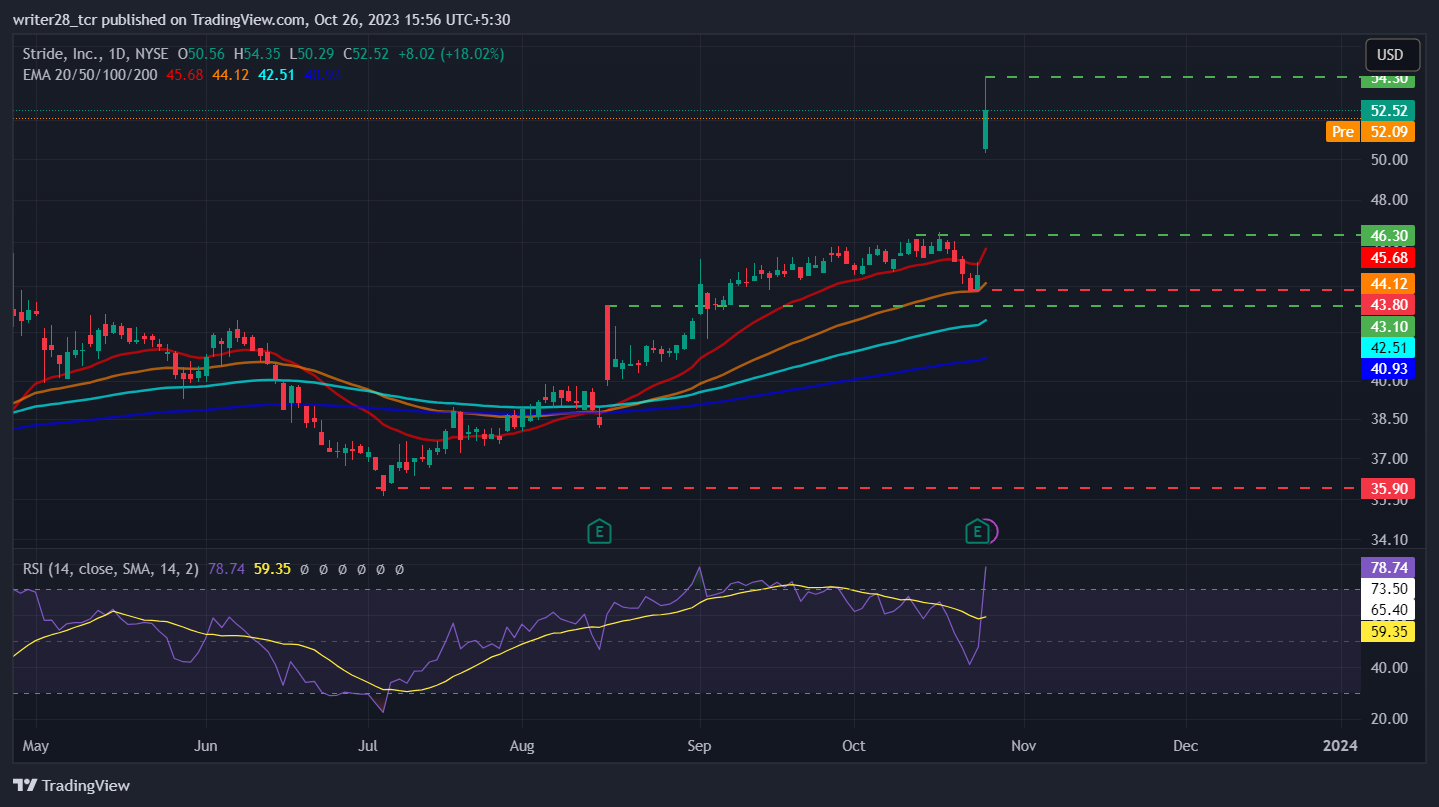Click the 46.30 green level label
1439x807 pixels.
[x=1388, y=236]
